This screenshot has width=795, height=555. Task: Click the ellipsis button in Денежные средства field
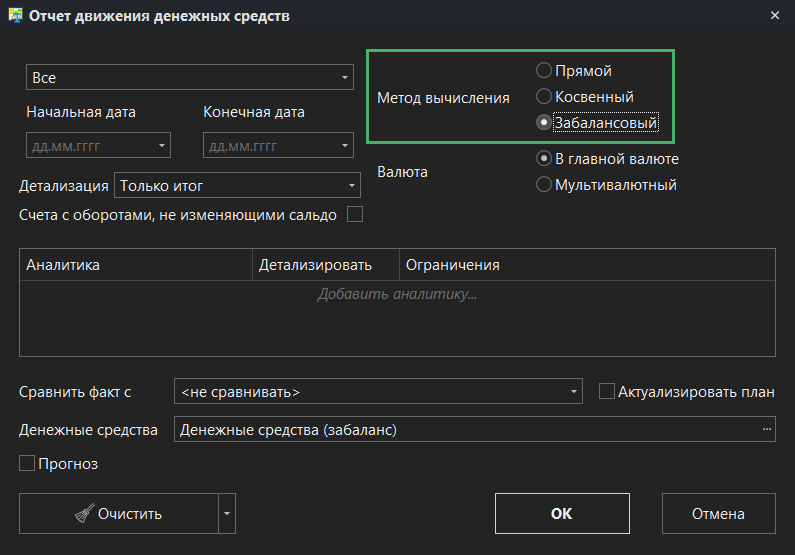click(767, 429)
